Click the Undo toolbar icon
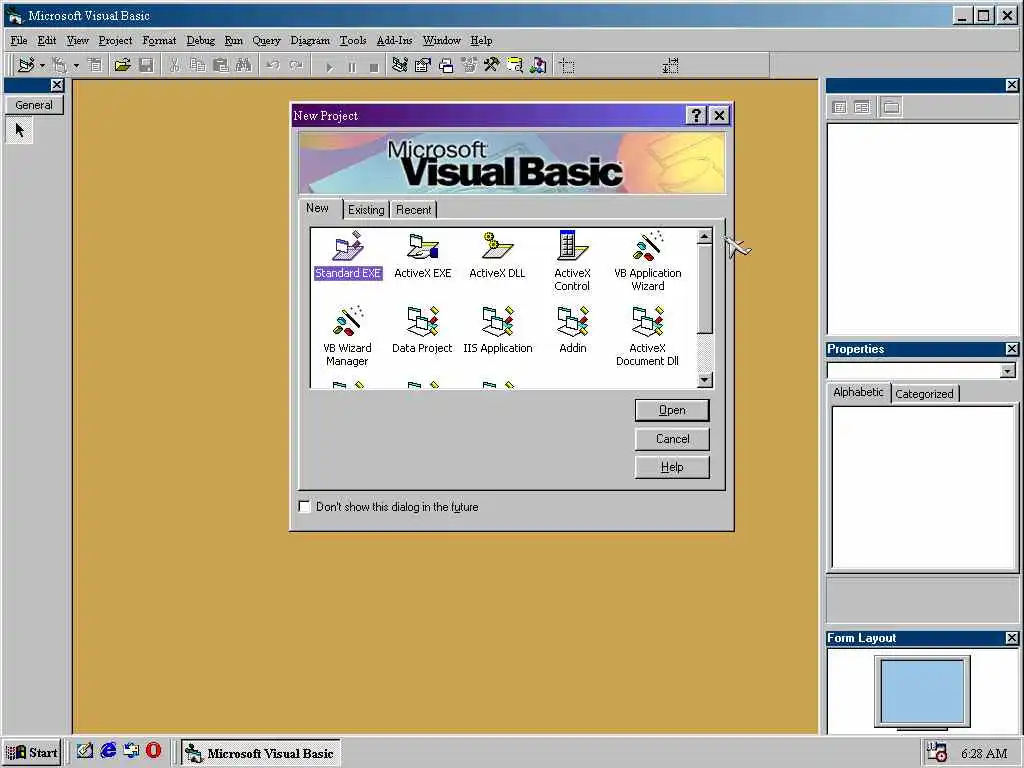 (273, 65)
